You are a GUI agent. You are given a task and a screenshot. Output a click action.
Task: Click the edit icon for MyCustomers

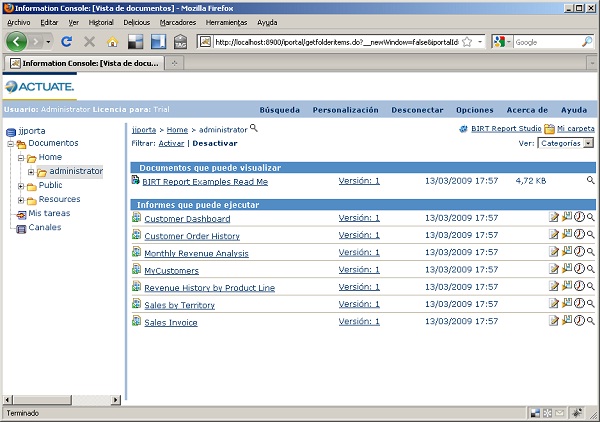[x=554, y=269]
